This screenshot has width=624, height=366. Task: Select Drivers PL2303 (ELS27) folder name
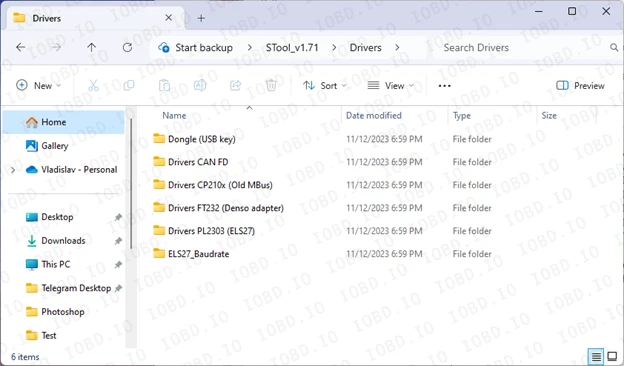click(x=211, y=231)
